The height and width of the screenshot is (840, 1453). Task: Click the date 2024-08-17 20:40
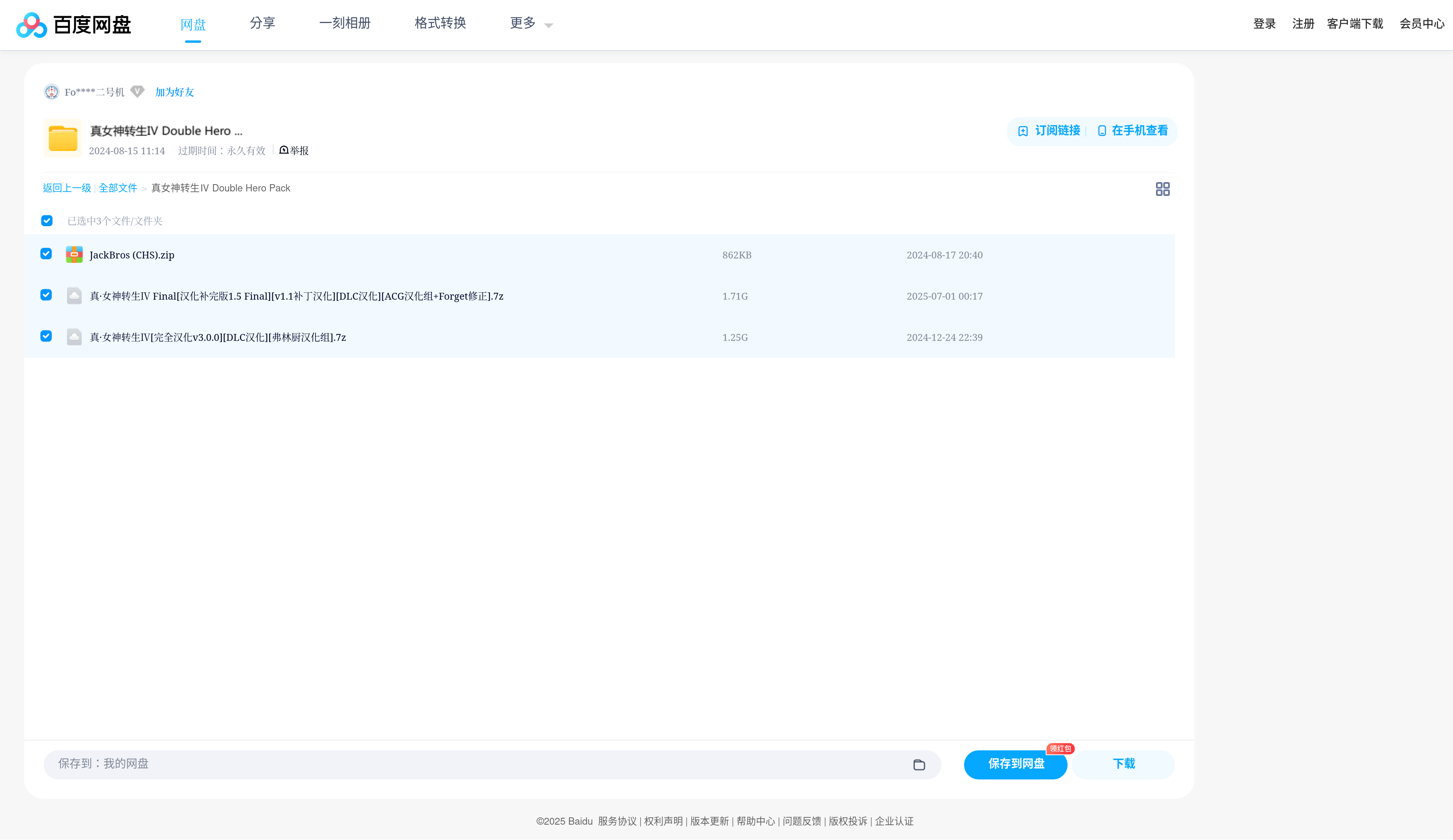(x=944, y=255)
